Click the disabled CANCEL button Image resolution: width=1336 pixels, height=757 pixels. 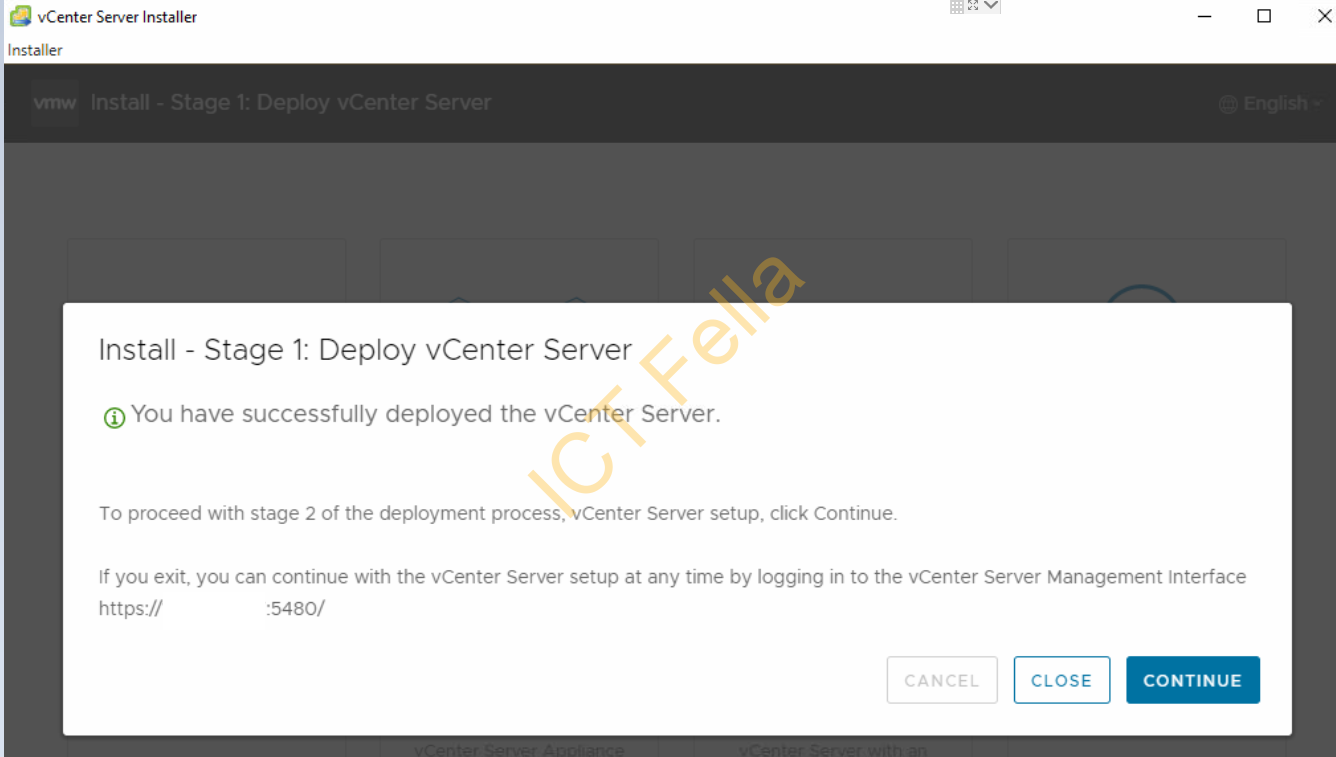tap(942, 680)
